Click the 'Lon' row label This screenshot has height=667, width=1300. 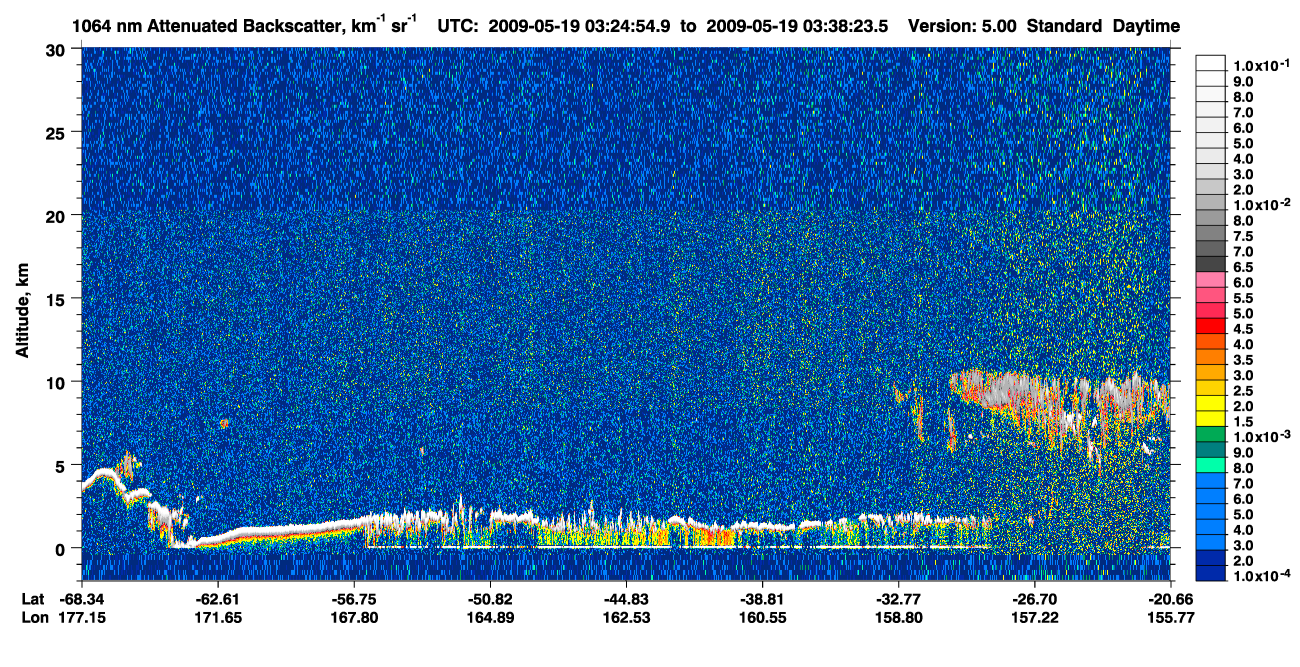(34, 617)
